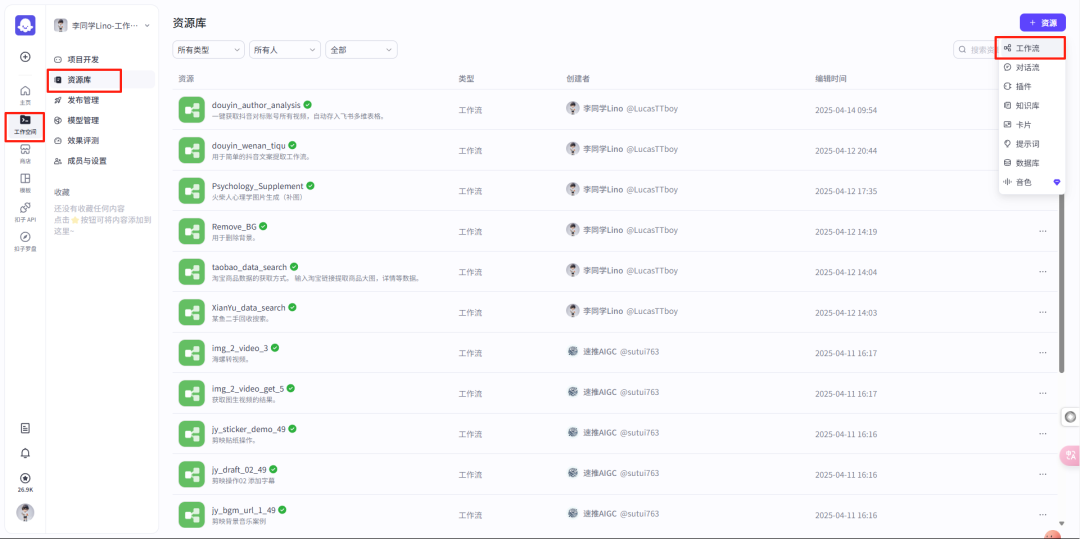Click the 编辑时间 column header
1080x539 pixels.
tap(831, 79)
